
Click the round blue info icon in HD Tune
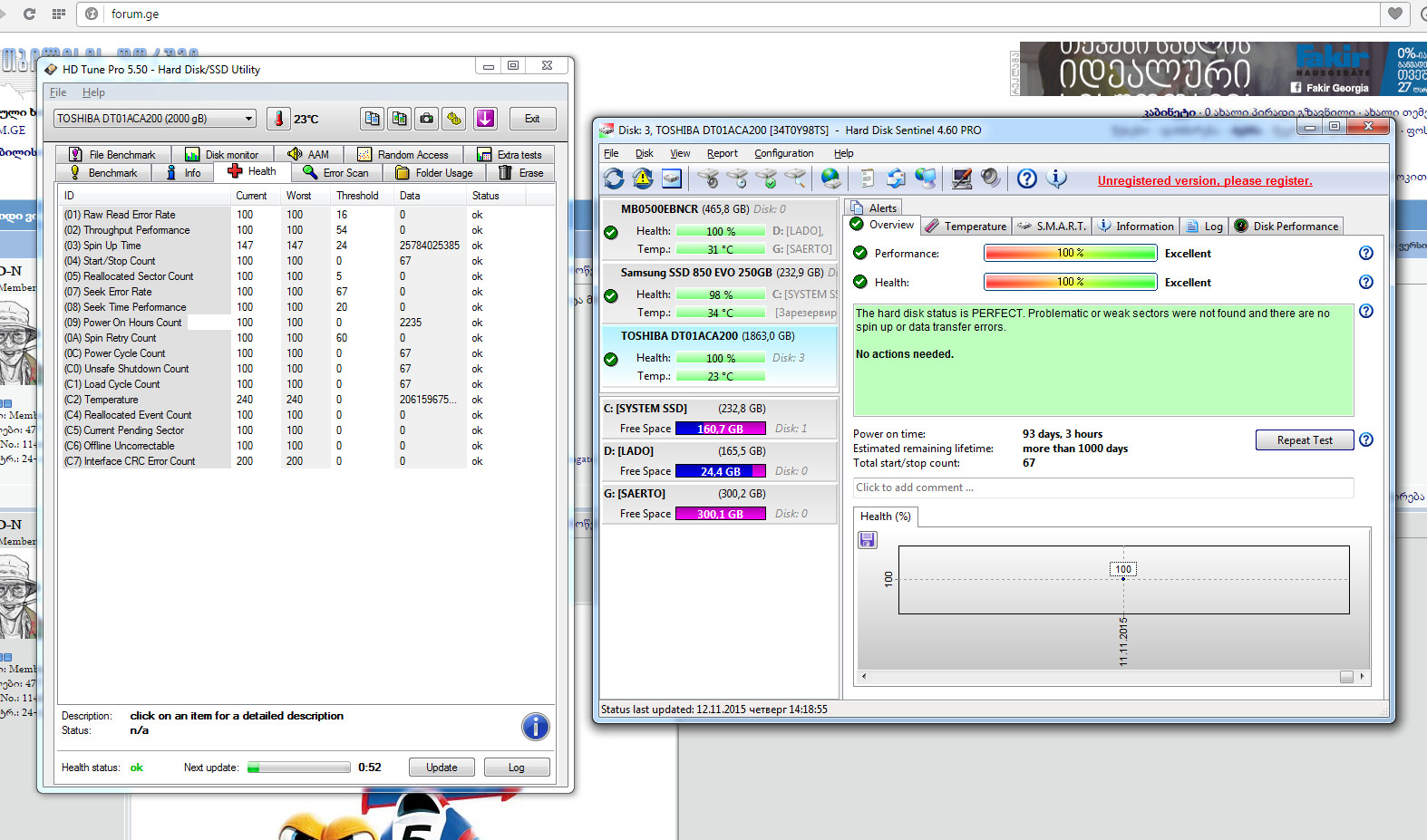click(535, 727)
